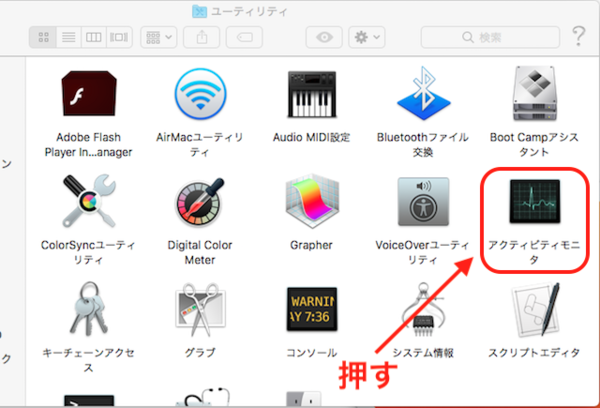Open Adobe Flash Player Install Manager icon

coord(89,93)
